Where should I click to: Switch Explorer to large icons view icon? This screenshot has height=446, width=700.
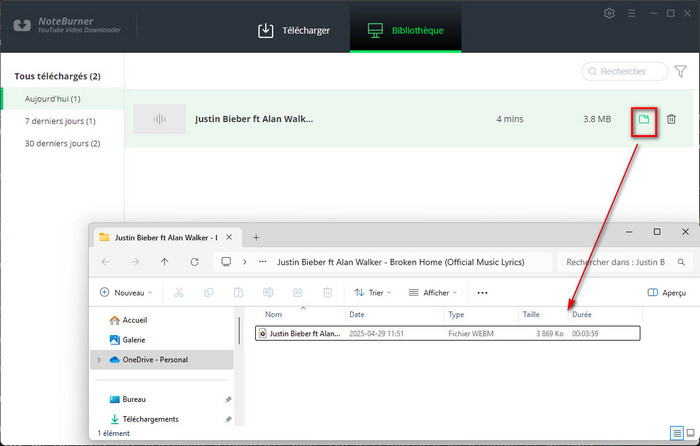click(x=691, y=433)
